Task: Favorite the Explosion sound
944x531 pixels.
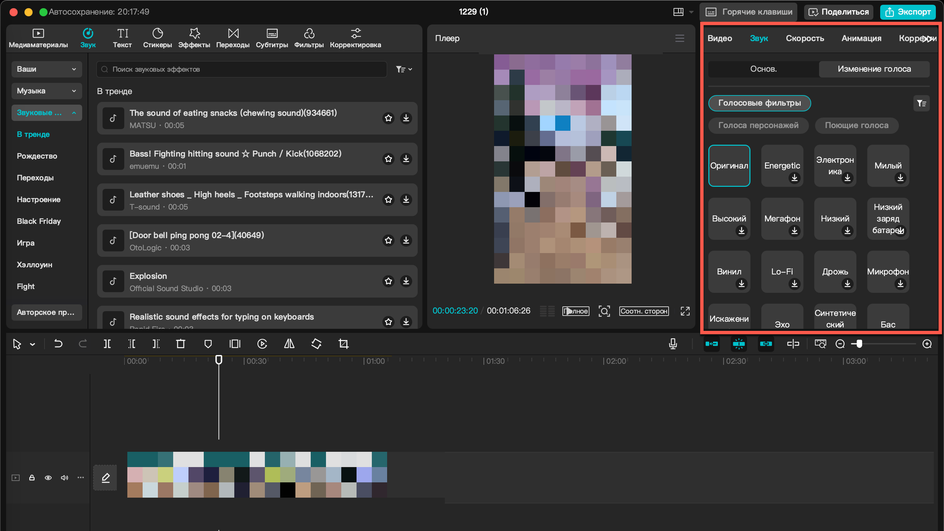Action: click(388, 281)
